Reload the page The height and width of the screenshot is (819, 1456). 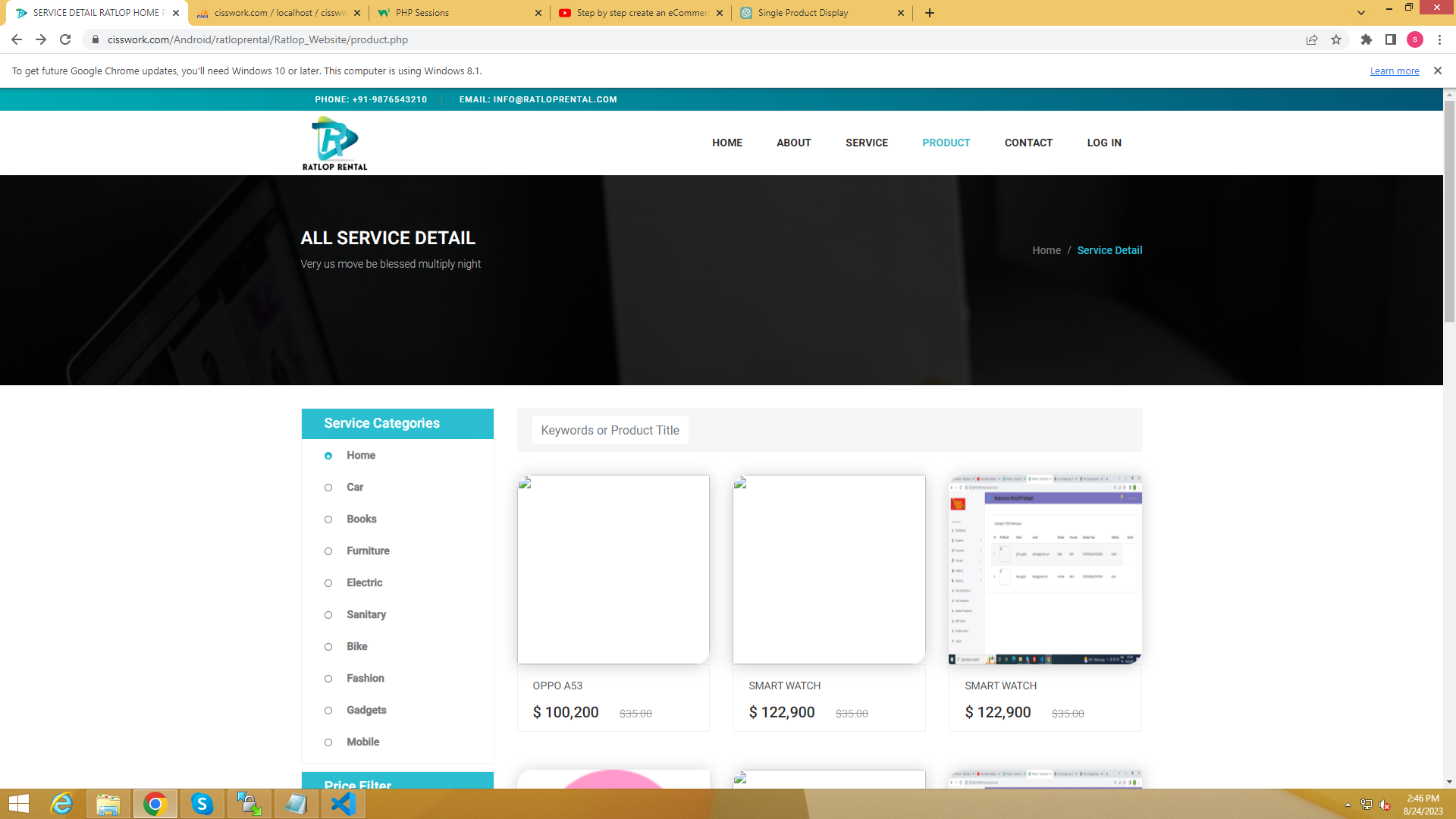tap(65, 39)
